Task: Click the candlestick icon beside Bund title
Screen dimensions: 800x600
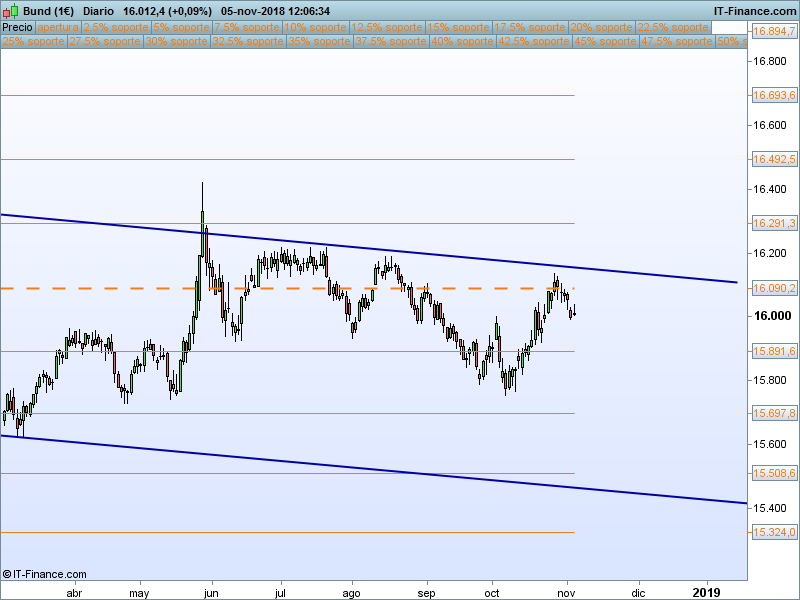Action: coord(11,11)
